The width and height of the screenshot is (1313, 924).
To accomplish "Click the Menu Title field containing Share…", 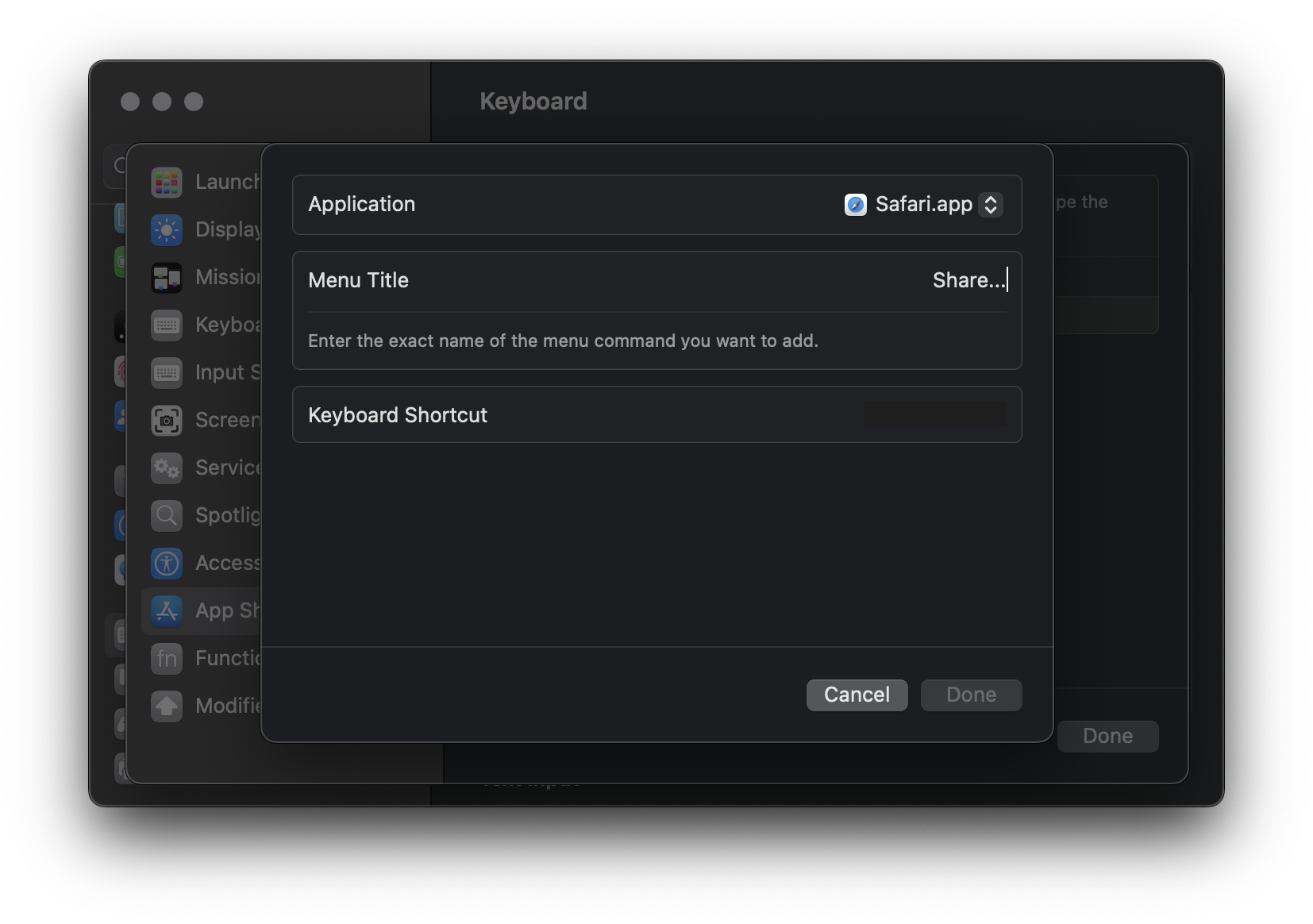I will click(969, 280).
